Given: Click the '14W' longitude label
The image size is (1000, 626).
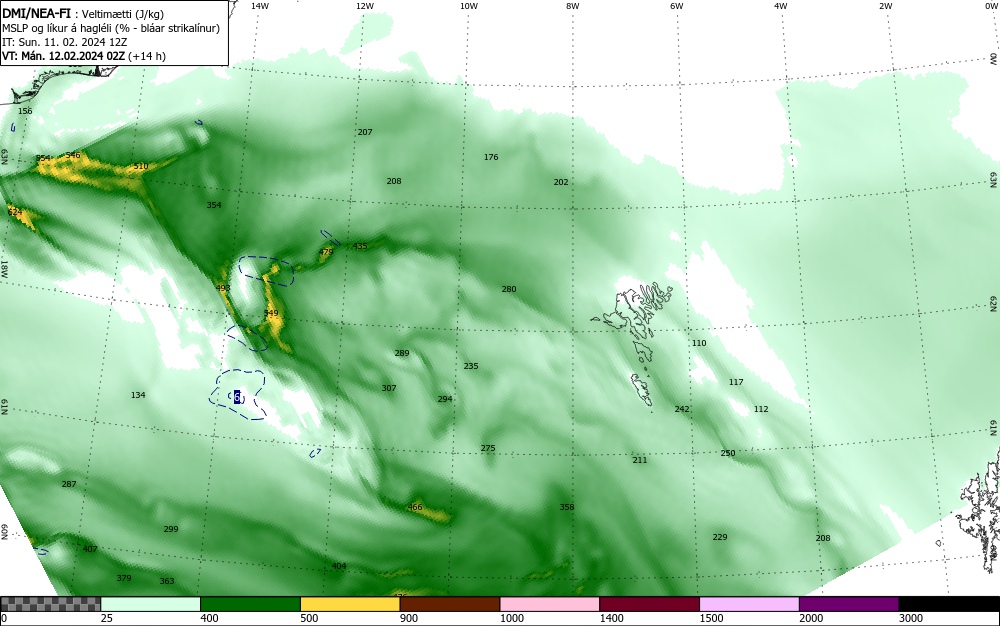Looking at the screenshot, I should tap(259, 6).
